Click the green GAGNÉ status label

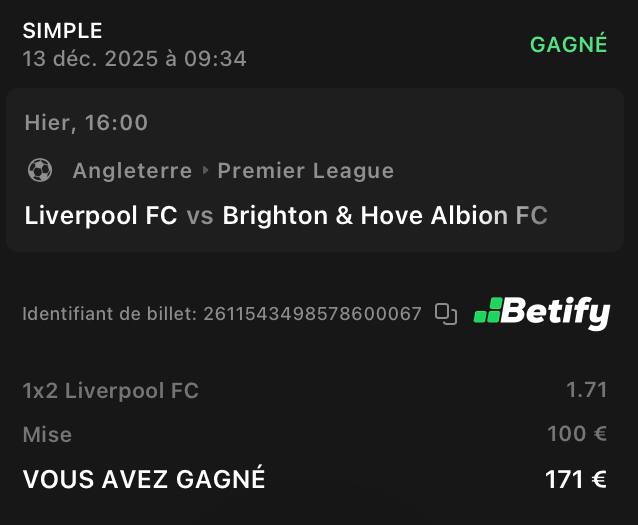(568, 44)
